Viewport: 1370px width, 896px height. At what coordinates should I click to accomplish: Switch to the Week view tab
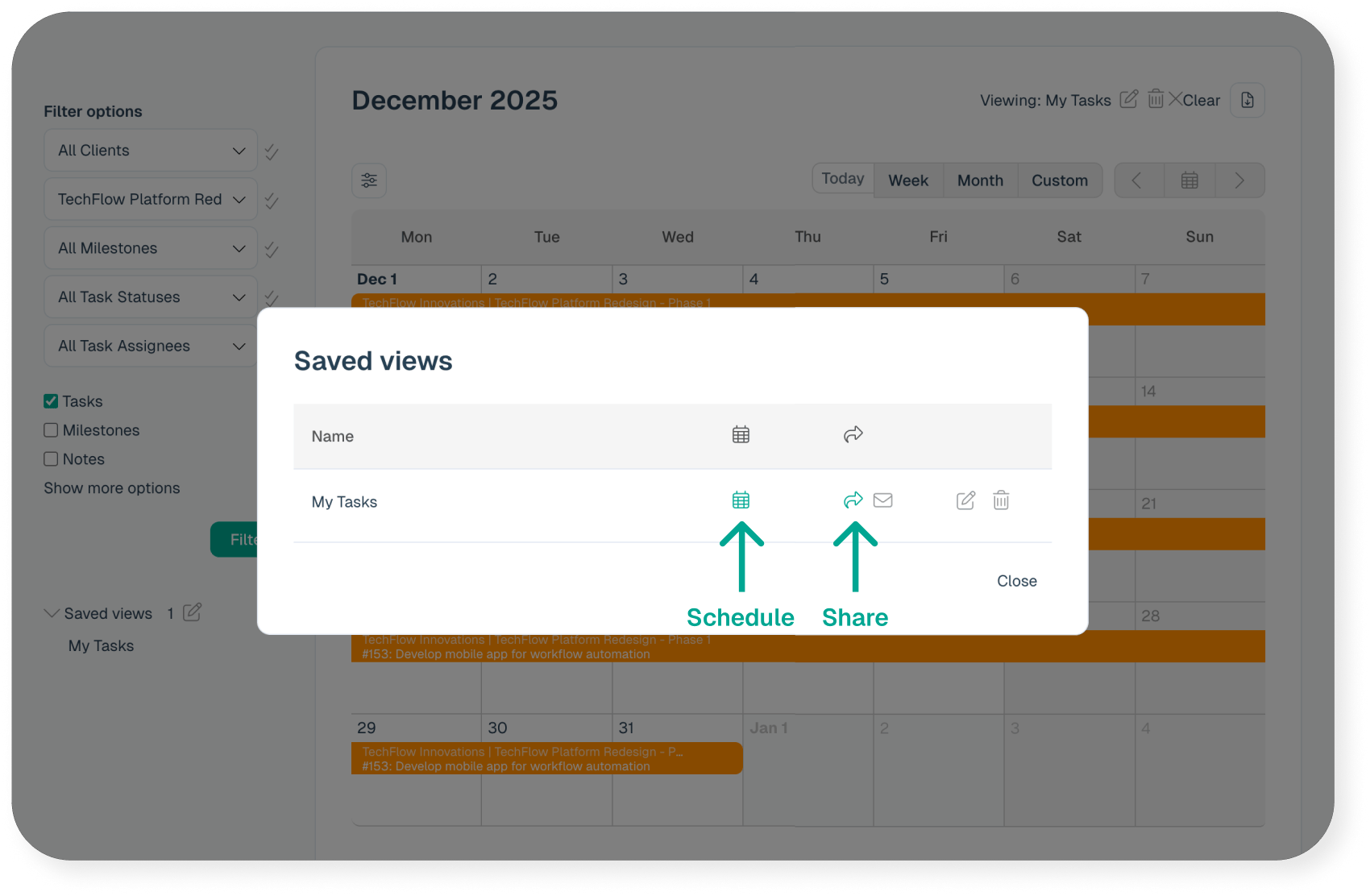pos(908,180)
